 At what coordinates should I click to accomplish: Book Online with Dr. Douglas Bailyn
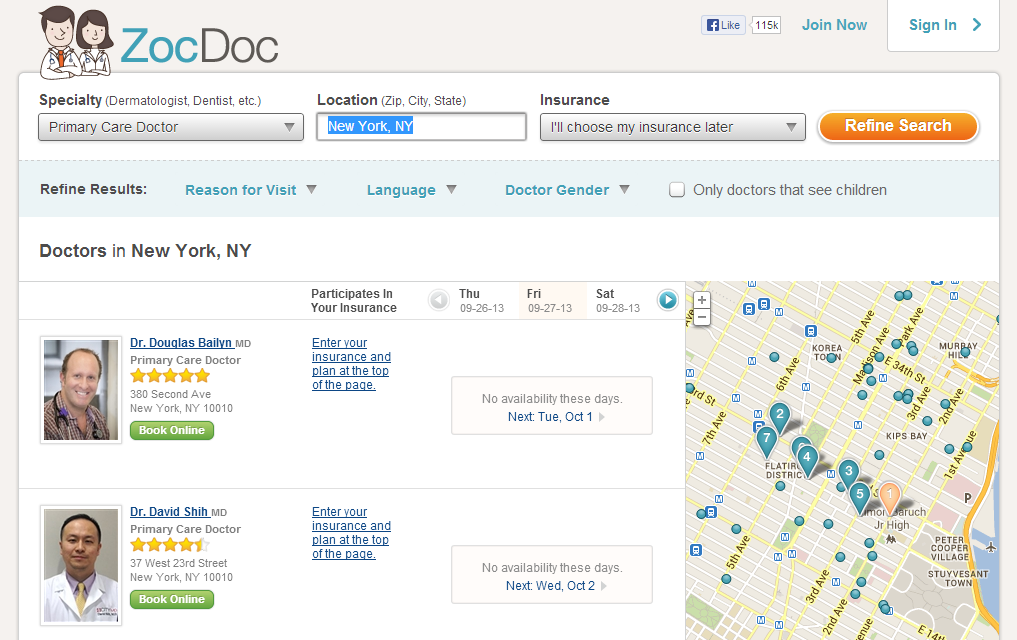[x=172, y=431]
